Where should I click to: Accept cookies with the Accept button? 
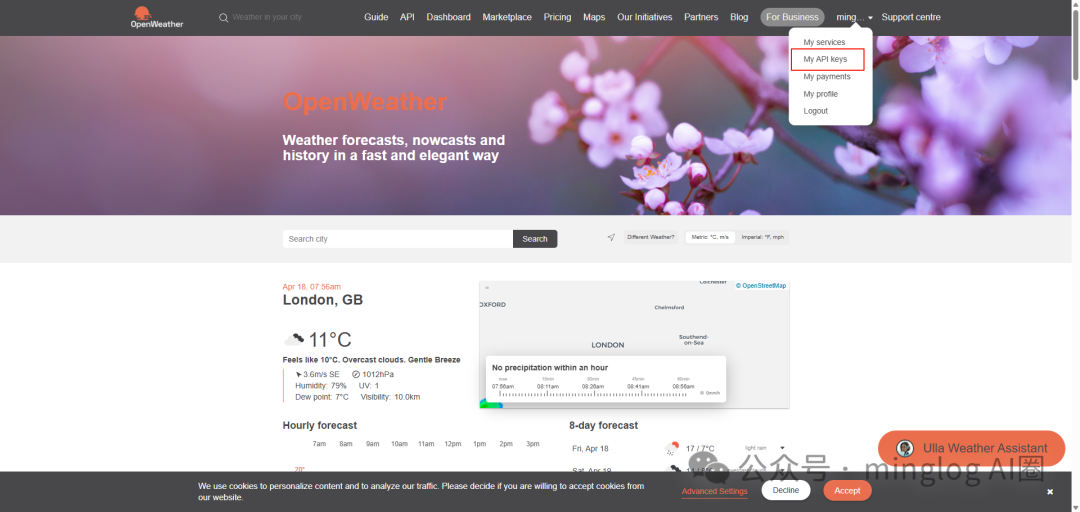point(847,491)
